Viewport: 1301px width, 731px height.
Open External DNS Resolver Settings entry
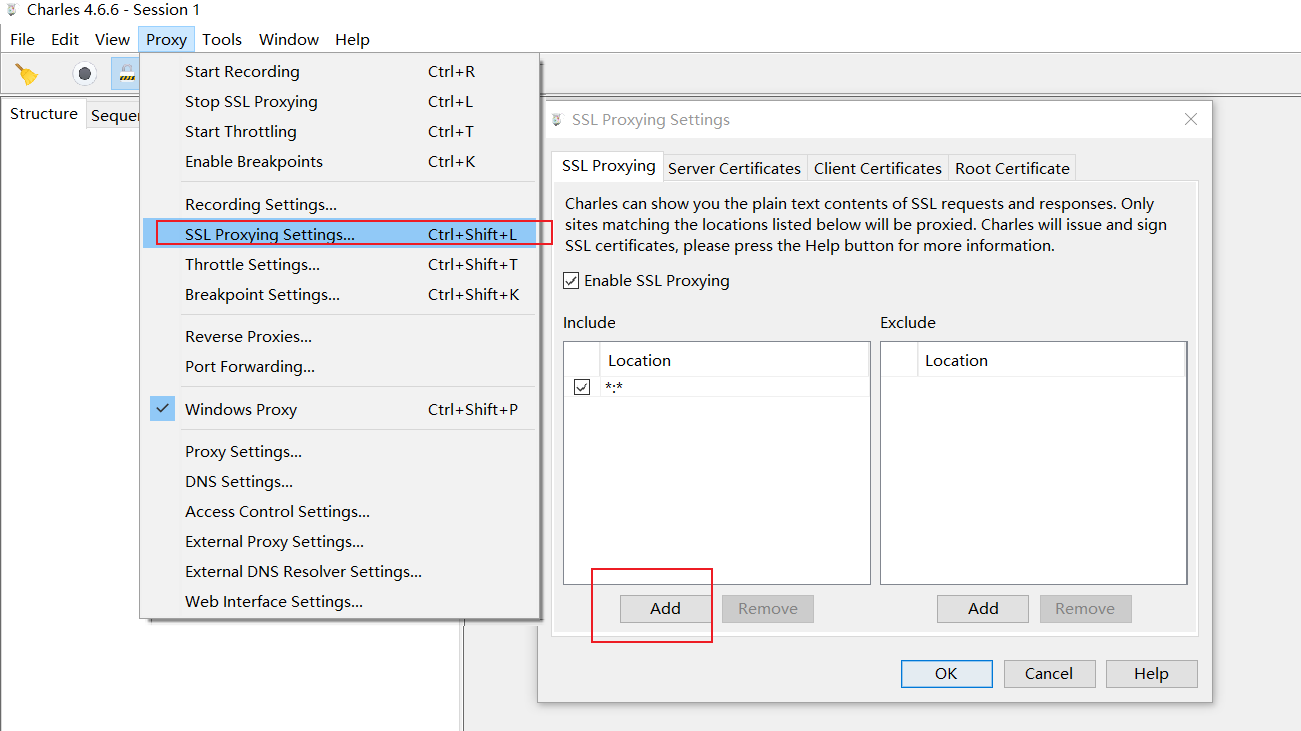340,572
